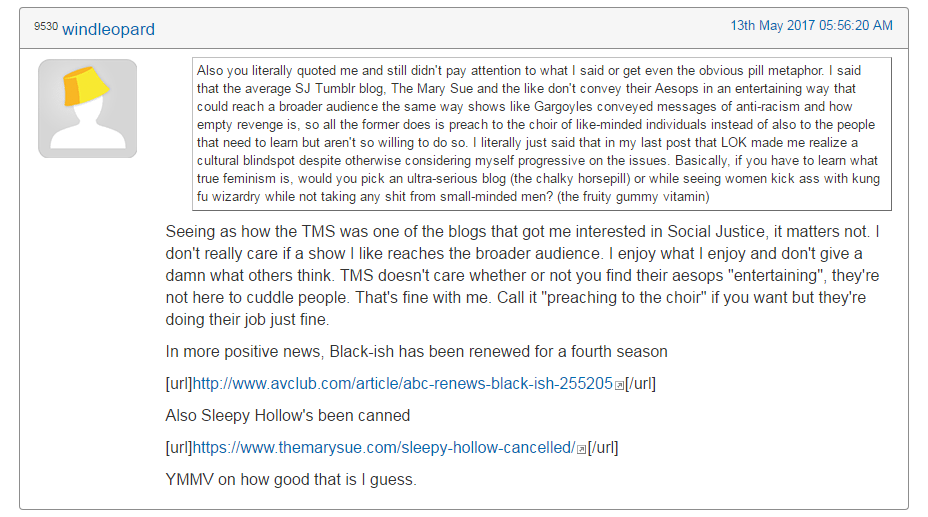928x517 pixels.
Task: Click the yellow bucket hat on avatar
Action: click(85, 86)
